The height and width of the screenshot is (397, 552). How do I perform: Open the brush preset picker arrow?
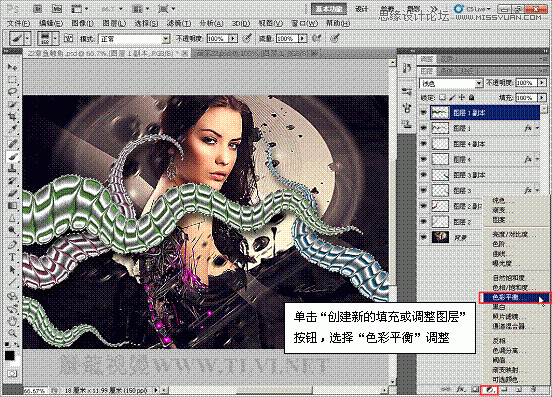coord(55,38)
